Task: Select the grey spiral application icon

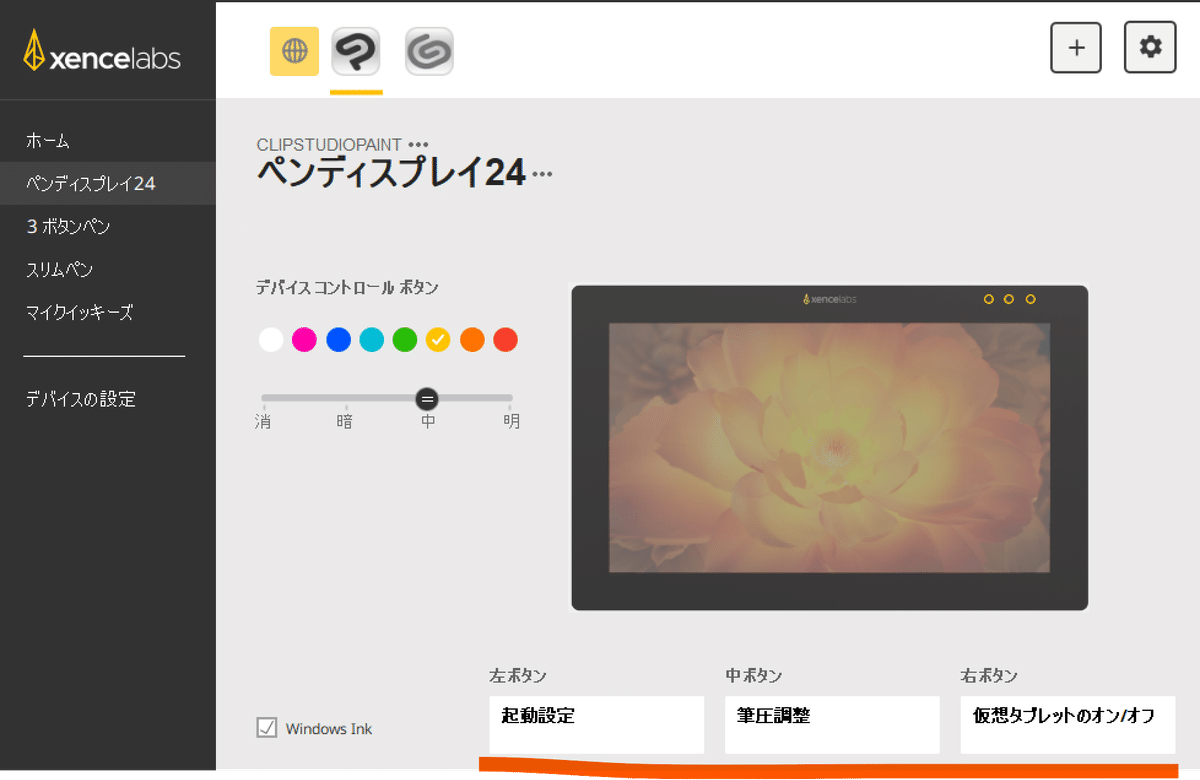Action: 429,51
